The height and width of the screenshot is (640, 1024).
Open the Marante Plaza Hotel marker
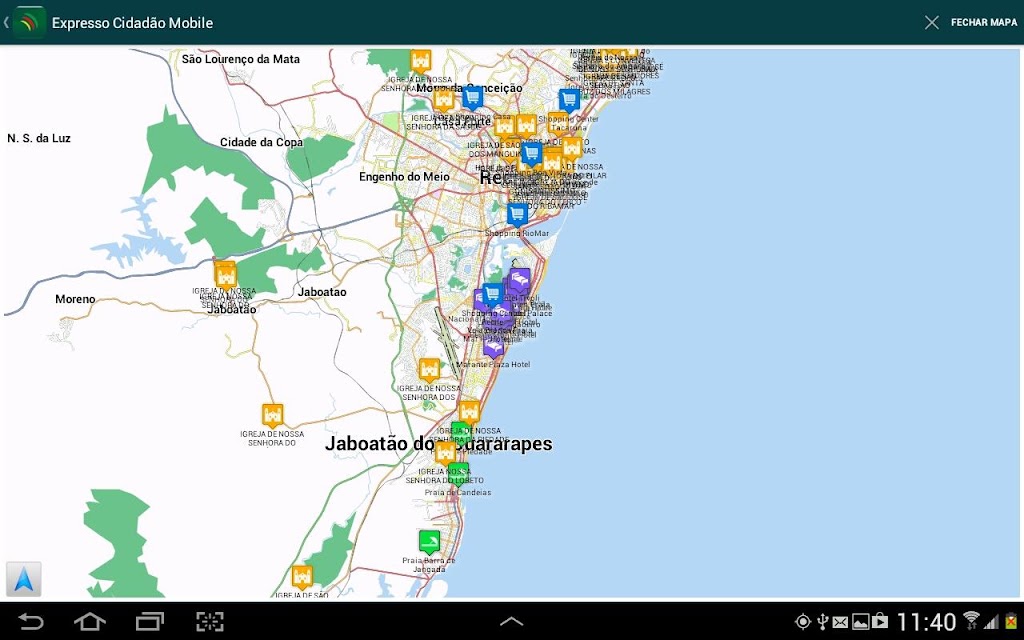pos(494,347)
